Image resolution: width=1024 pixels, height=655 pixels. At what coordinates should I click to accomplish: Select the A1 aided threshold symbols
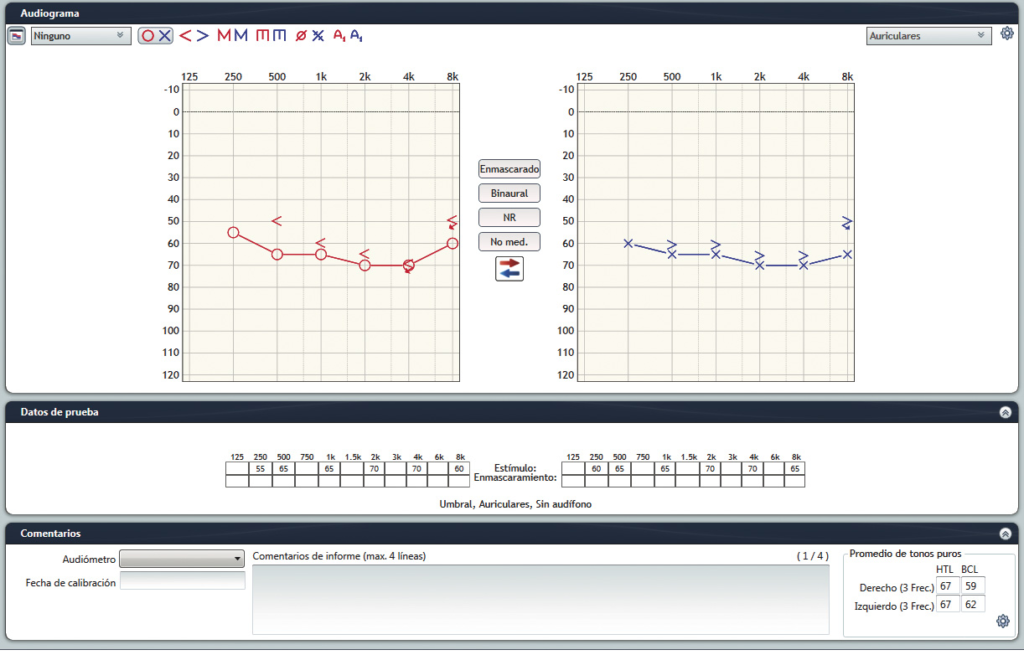click(348, 36)
